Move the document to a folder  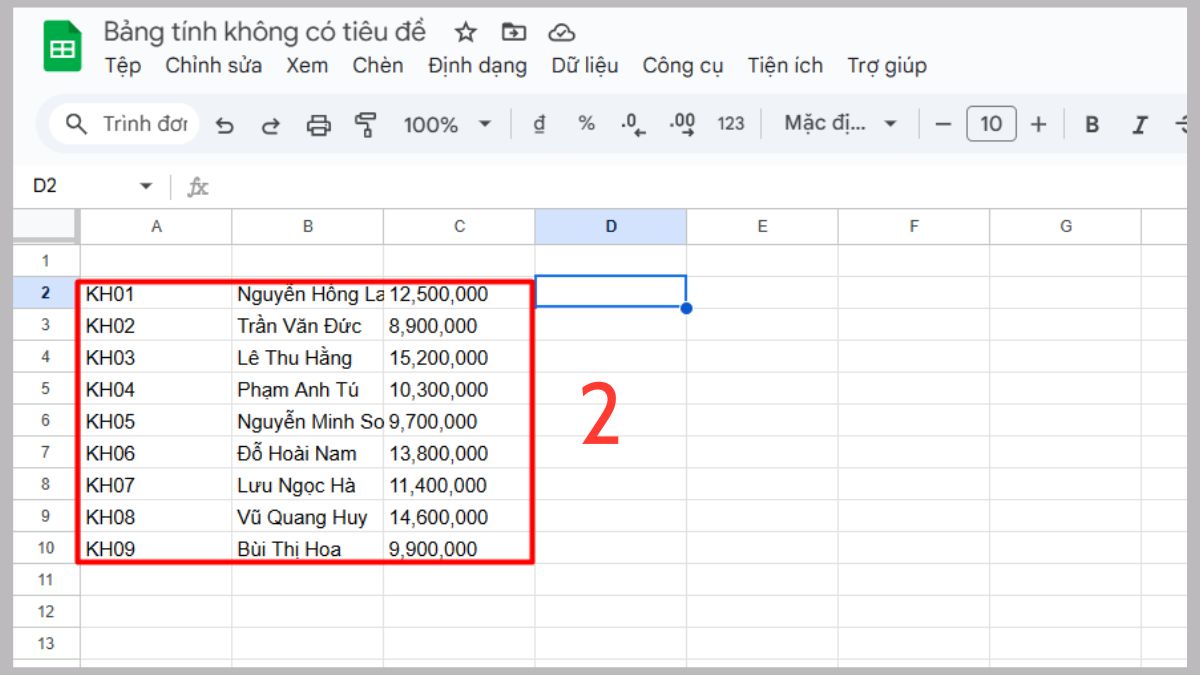(513, 31)
